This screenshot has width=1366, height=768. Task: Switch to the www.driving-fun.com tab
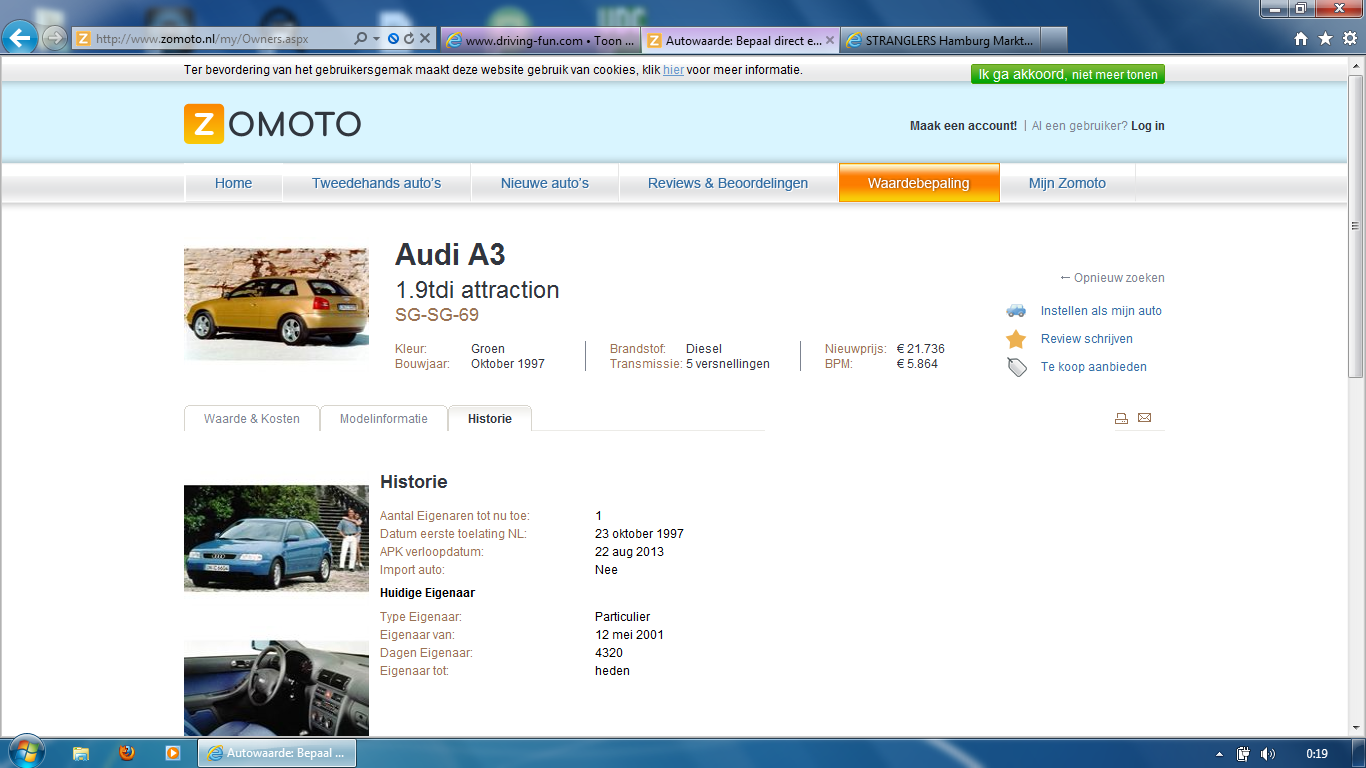pyautogui.click(x=539, y=40)
